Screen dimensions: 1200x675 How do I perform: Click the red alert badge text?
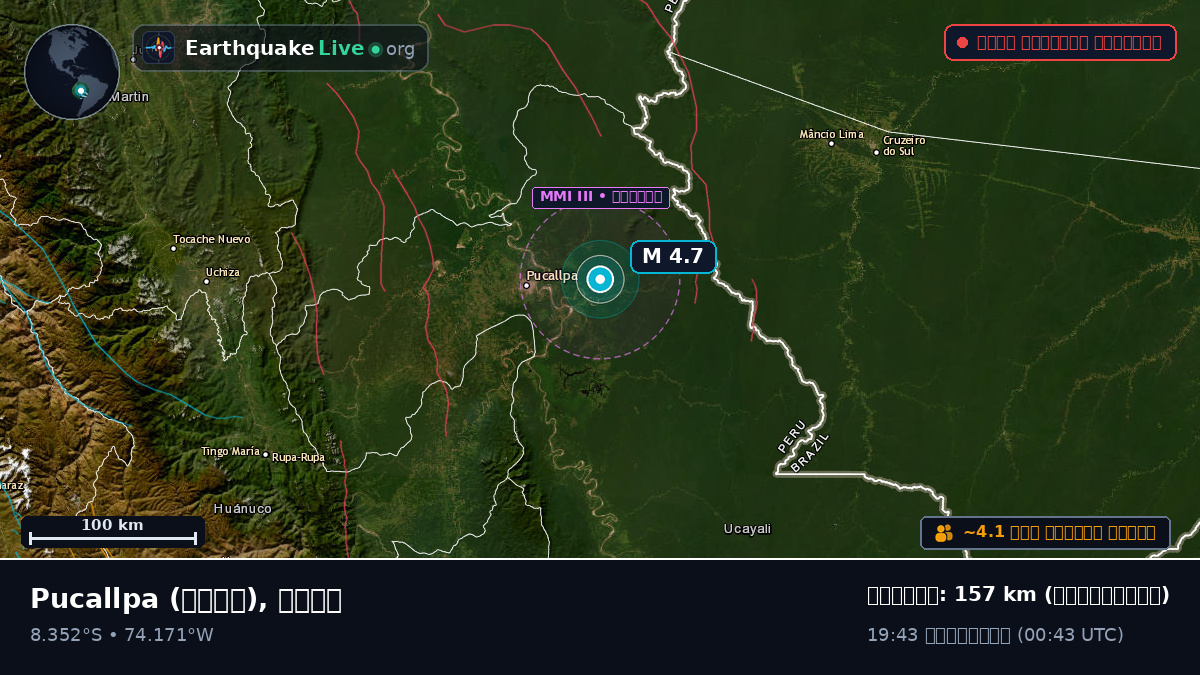tap(1069, 42)
